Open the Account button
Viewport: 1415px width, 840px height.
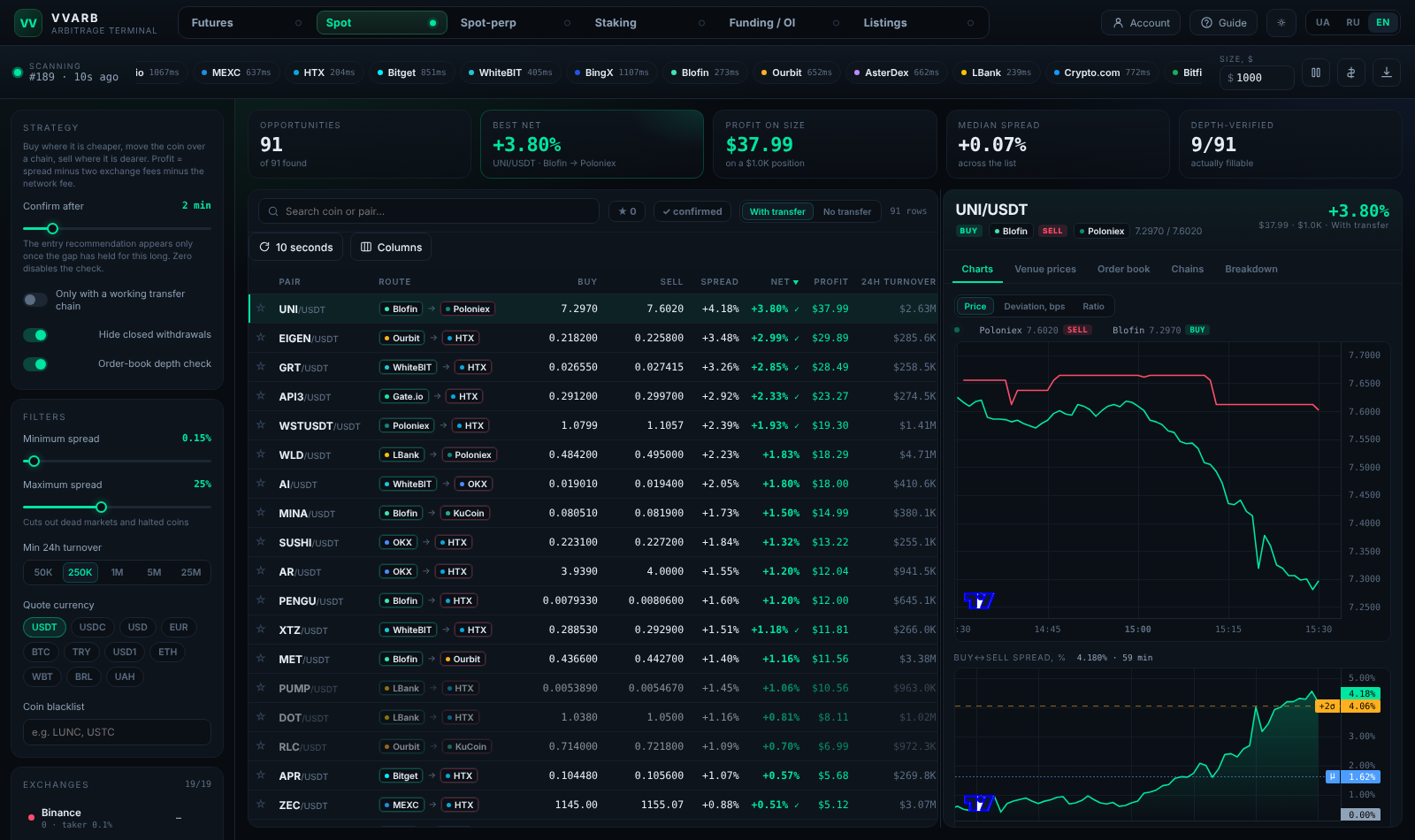(1141, 23)
